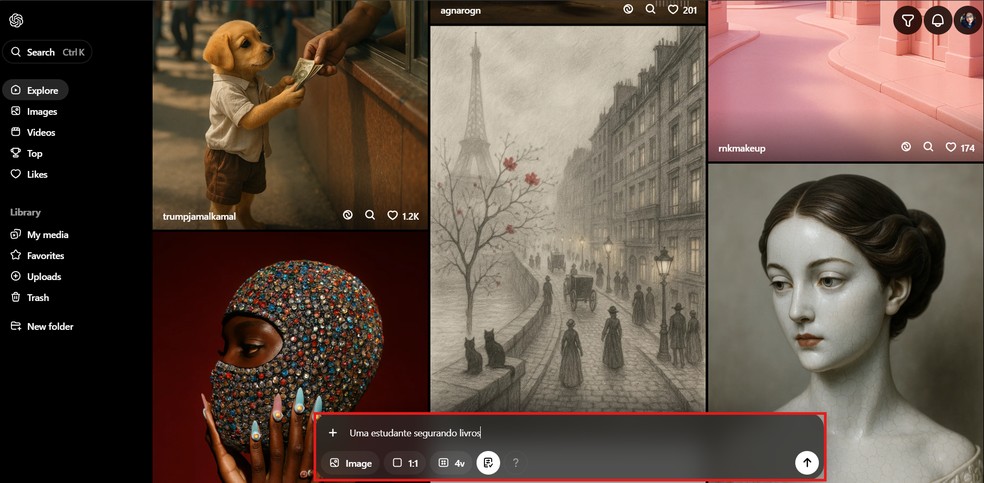Open the user profile avatar
The image size is (984, 483).
[x=967, y=21]
